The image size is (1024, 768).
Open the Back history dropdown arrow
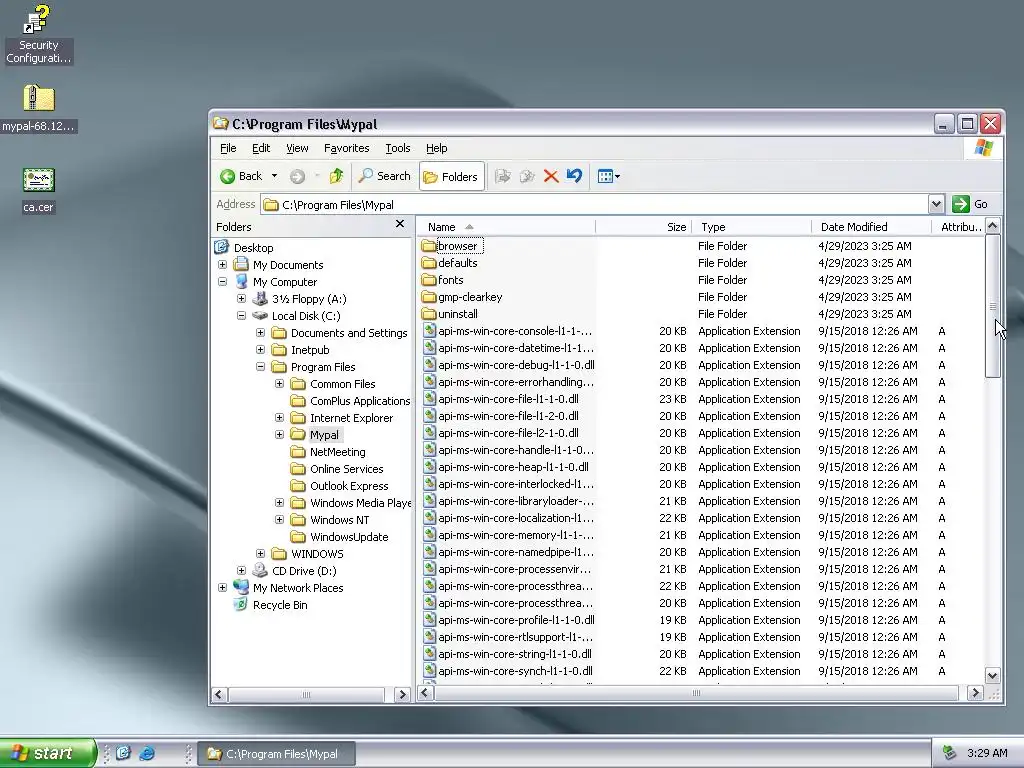[274, 176]
